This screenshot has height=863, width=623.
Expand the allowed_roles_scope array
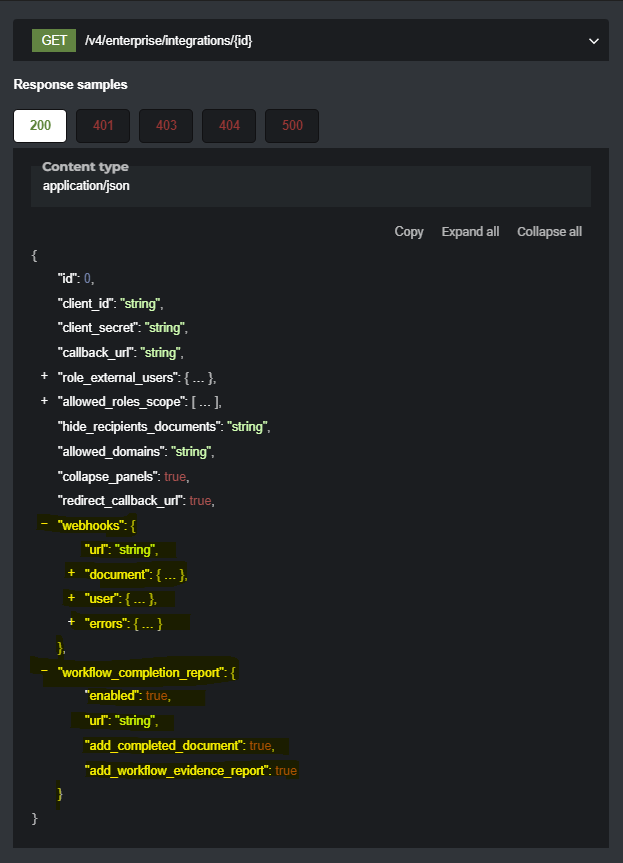coord(44,401)
